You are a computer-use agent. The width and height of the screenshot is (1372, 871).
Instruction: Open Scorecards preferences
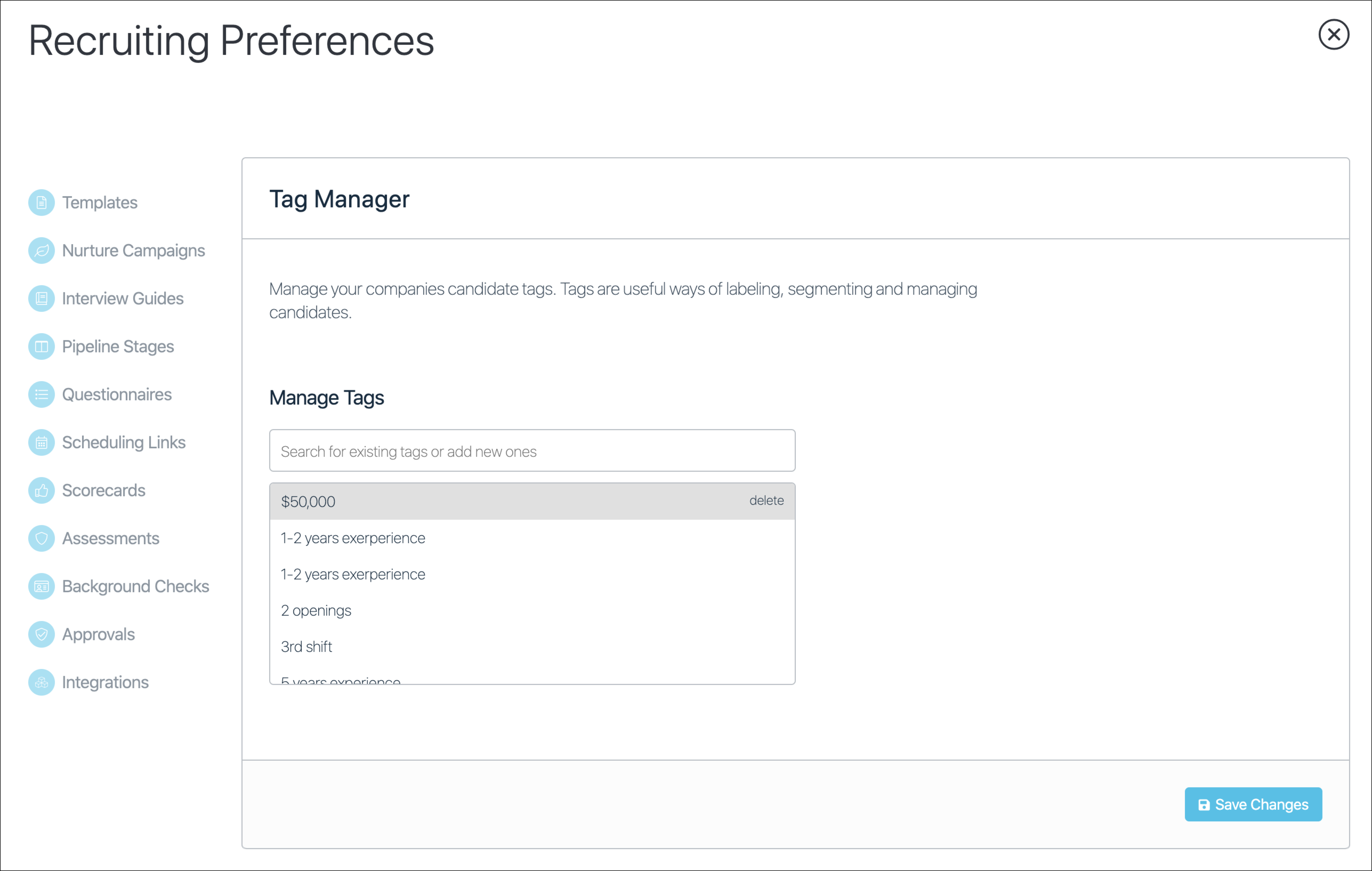(x=104, y=490)
